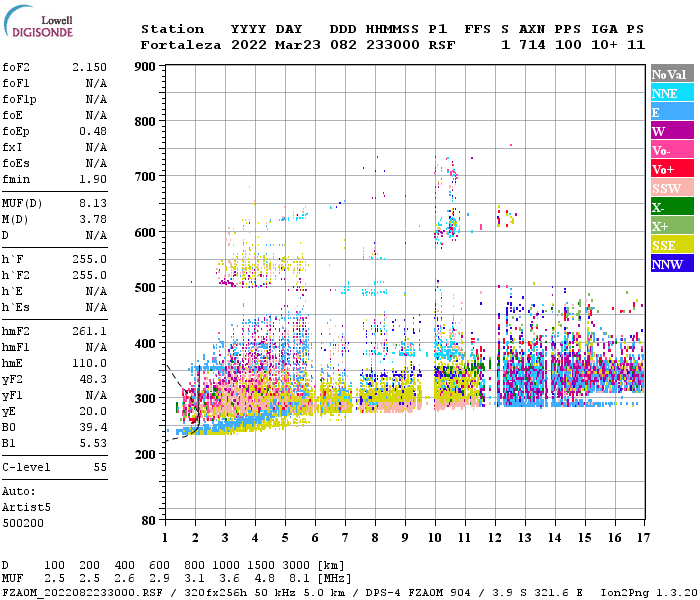This screenshot has height=600, width=700.
Task: Click the Artist5 auto-scaling label
Action: click(26, 508)
